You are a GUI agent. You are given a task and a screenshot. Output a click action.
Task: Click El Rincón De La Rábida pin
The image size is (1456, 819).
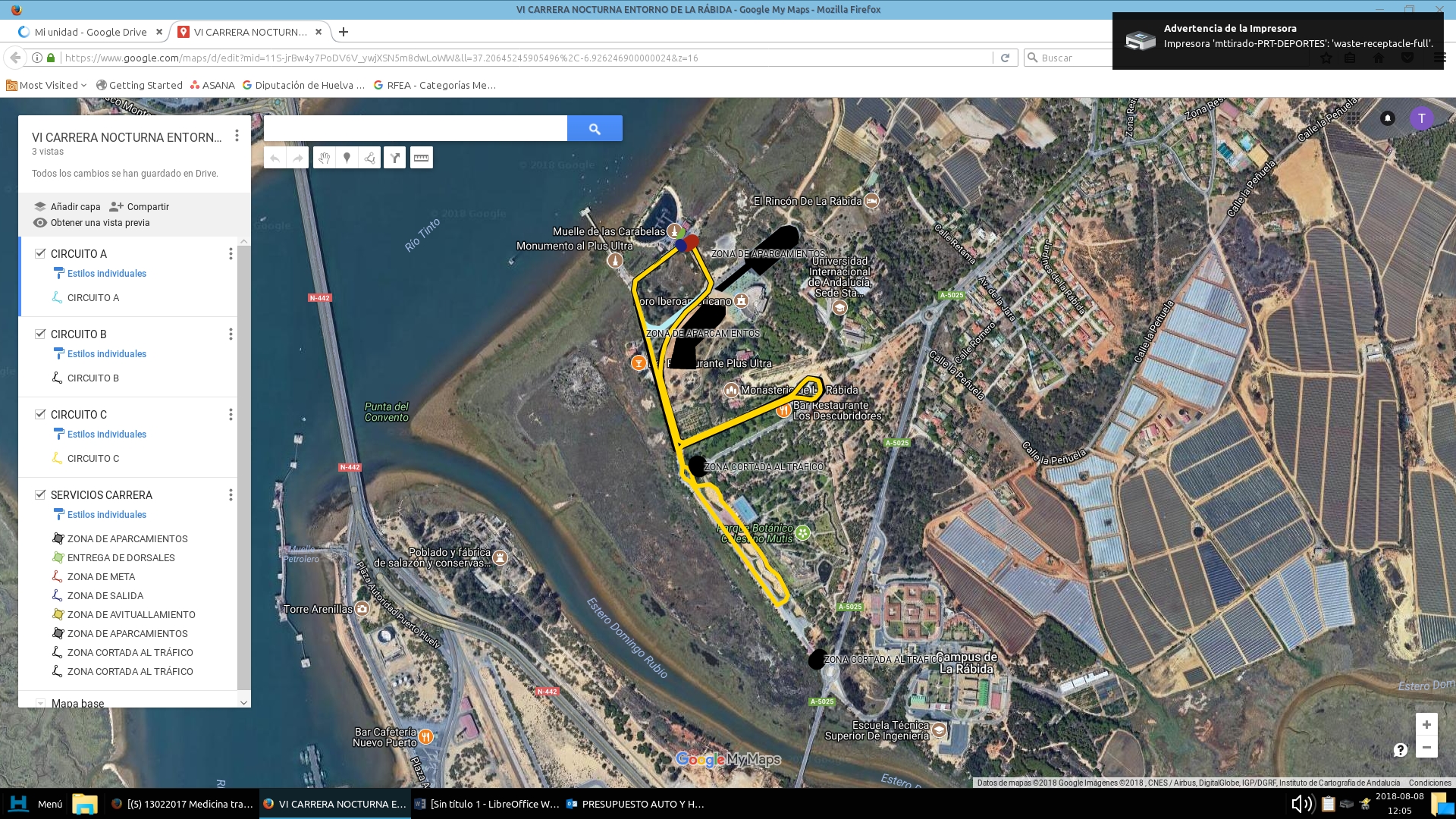click(872, 200)
